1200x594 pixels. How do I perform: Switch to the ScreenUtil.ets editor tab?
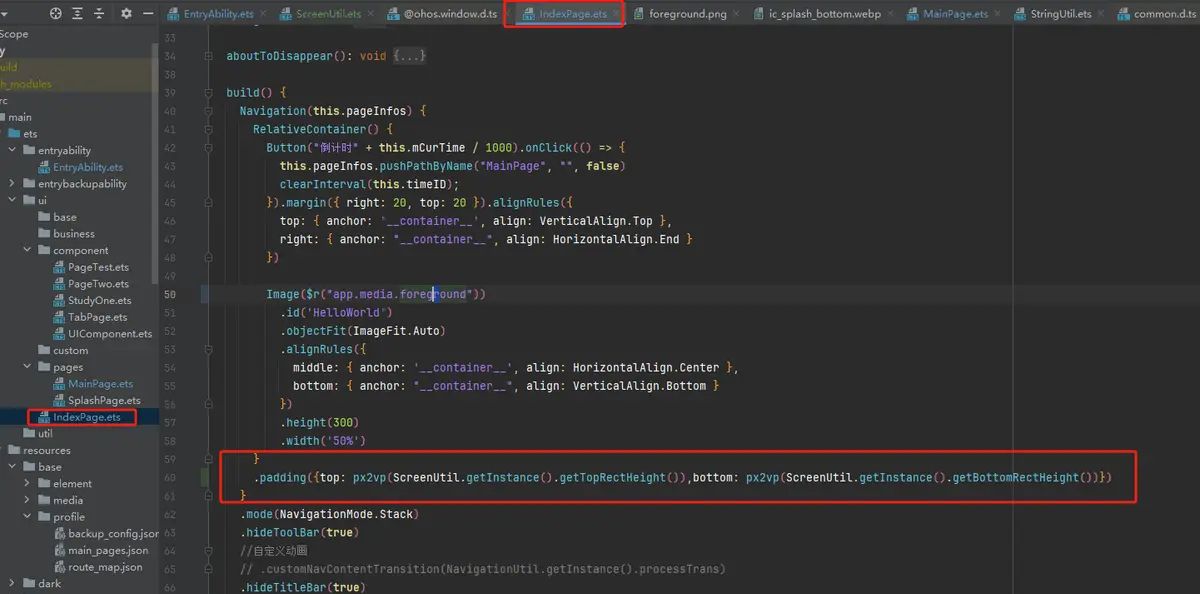328,14
